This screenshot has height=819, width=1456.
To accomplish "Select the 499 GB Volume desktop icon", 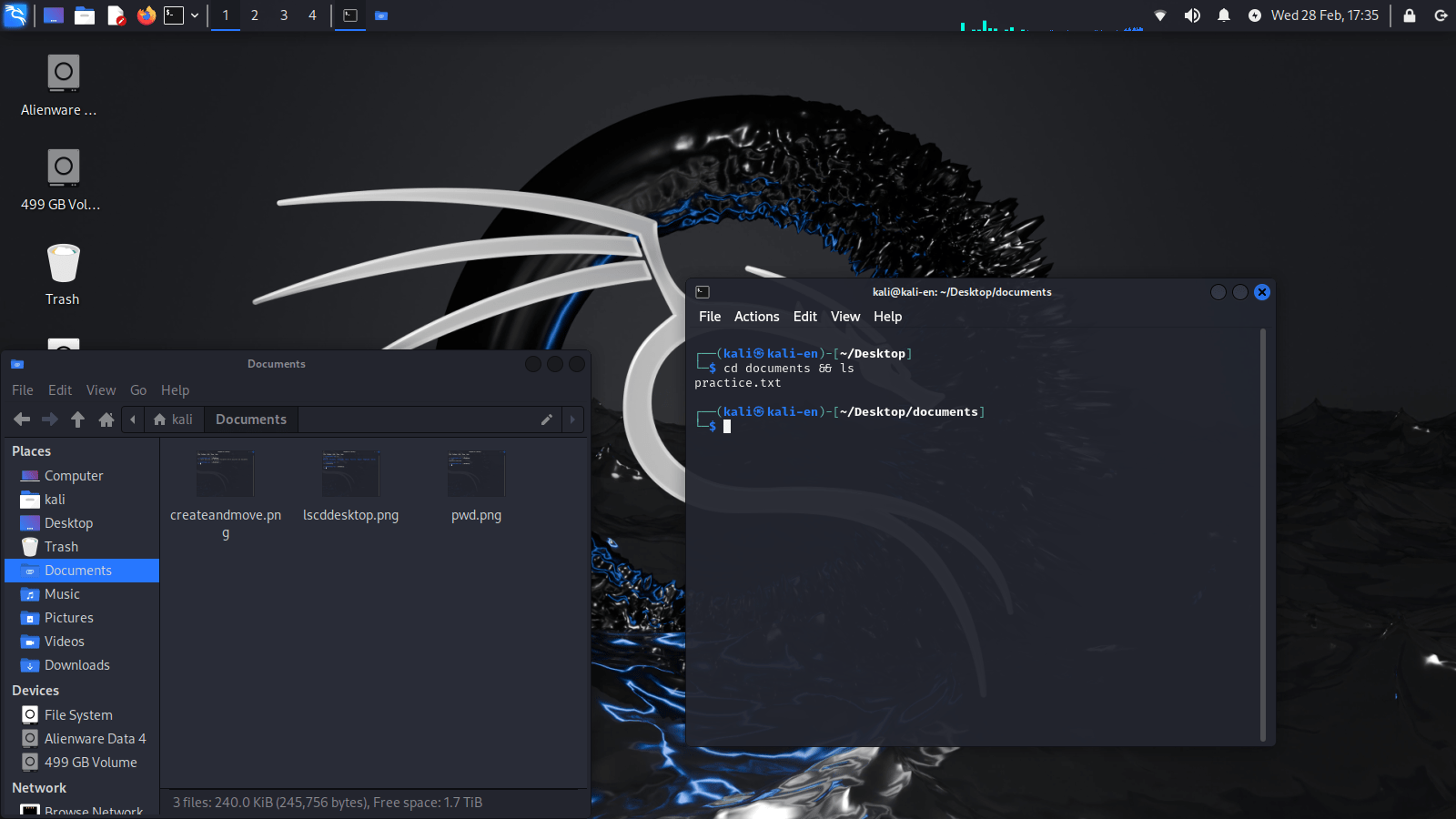I will click(63, 179).
